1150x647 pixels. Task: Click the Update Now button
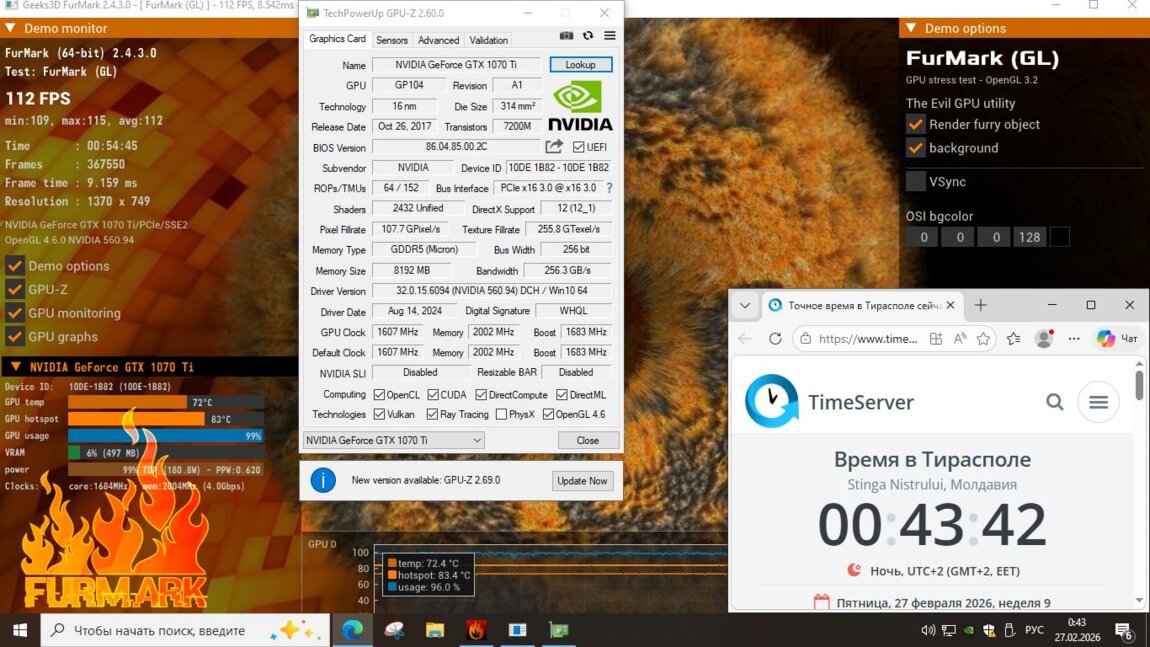point(582,481)
